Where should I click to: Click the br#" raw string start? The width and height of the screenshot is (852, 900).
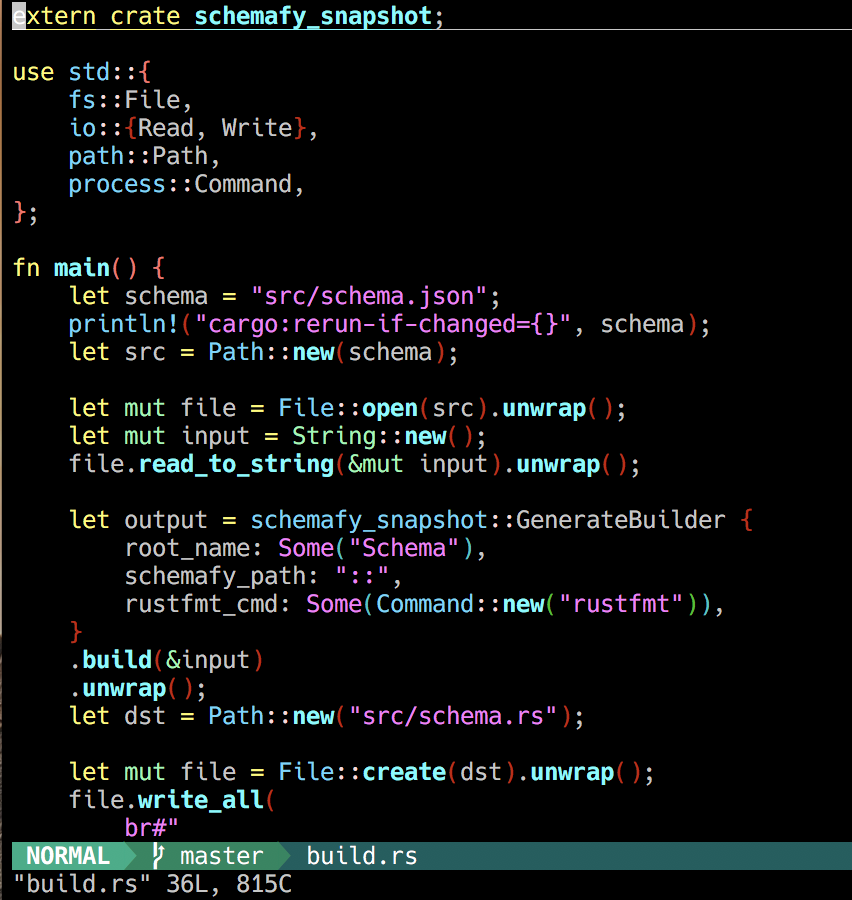(152, 828)
